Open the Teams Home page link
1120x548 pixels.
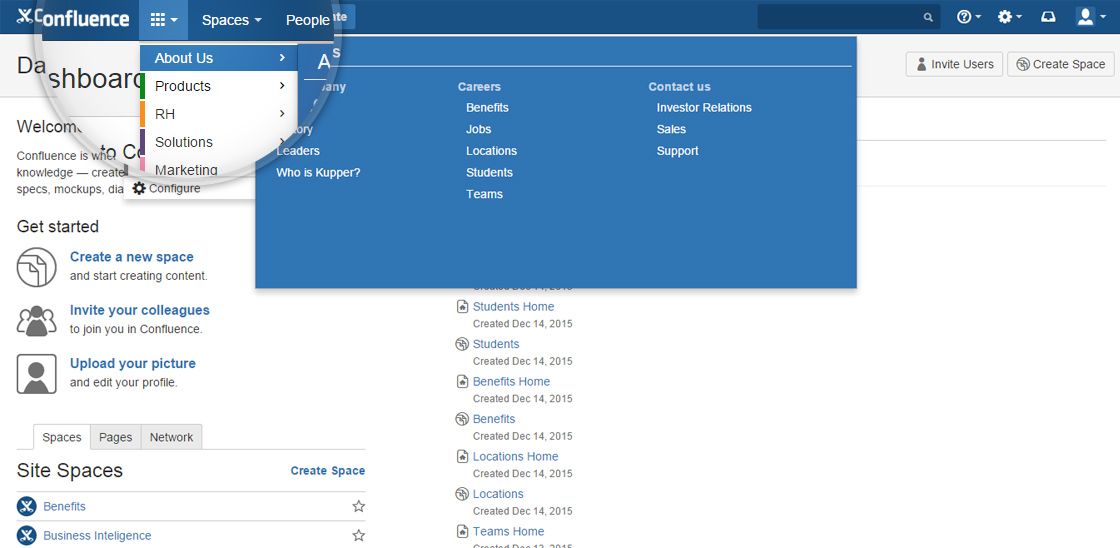509,532
